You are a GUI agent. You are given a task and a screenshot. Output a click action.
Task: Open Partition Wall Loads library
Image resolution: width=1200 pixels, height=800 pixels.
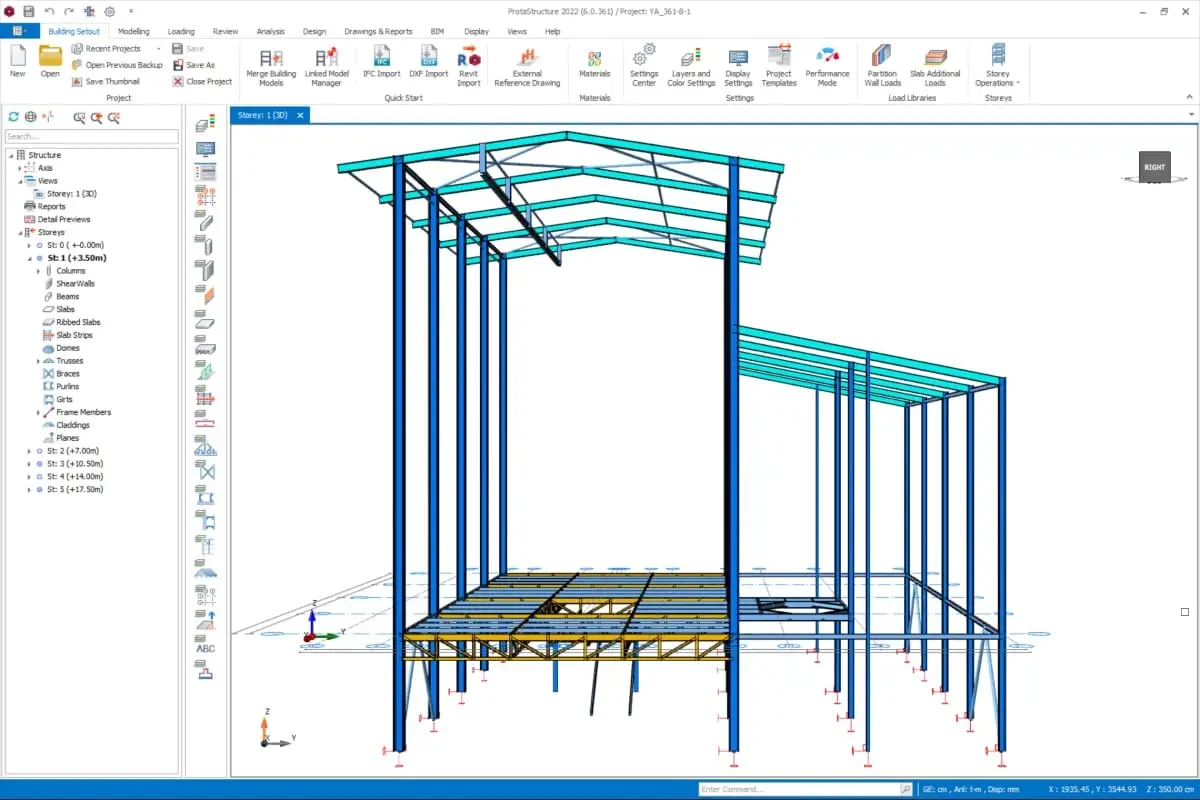pyautogui.click(x=882, y=65)
